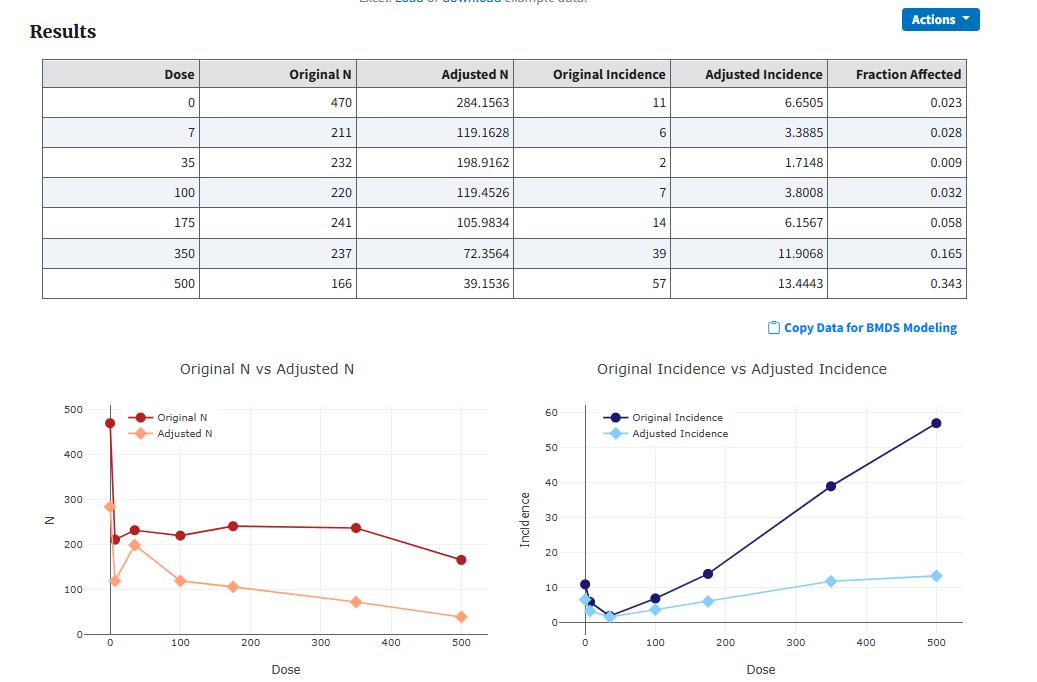1037x682 pixels.
Task: Select the Fraction Affected value 0.058
Action: pyautogui.click(x=946, y=223)
